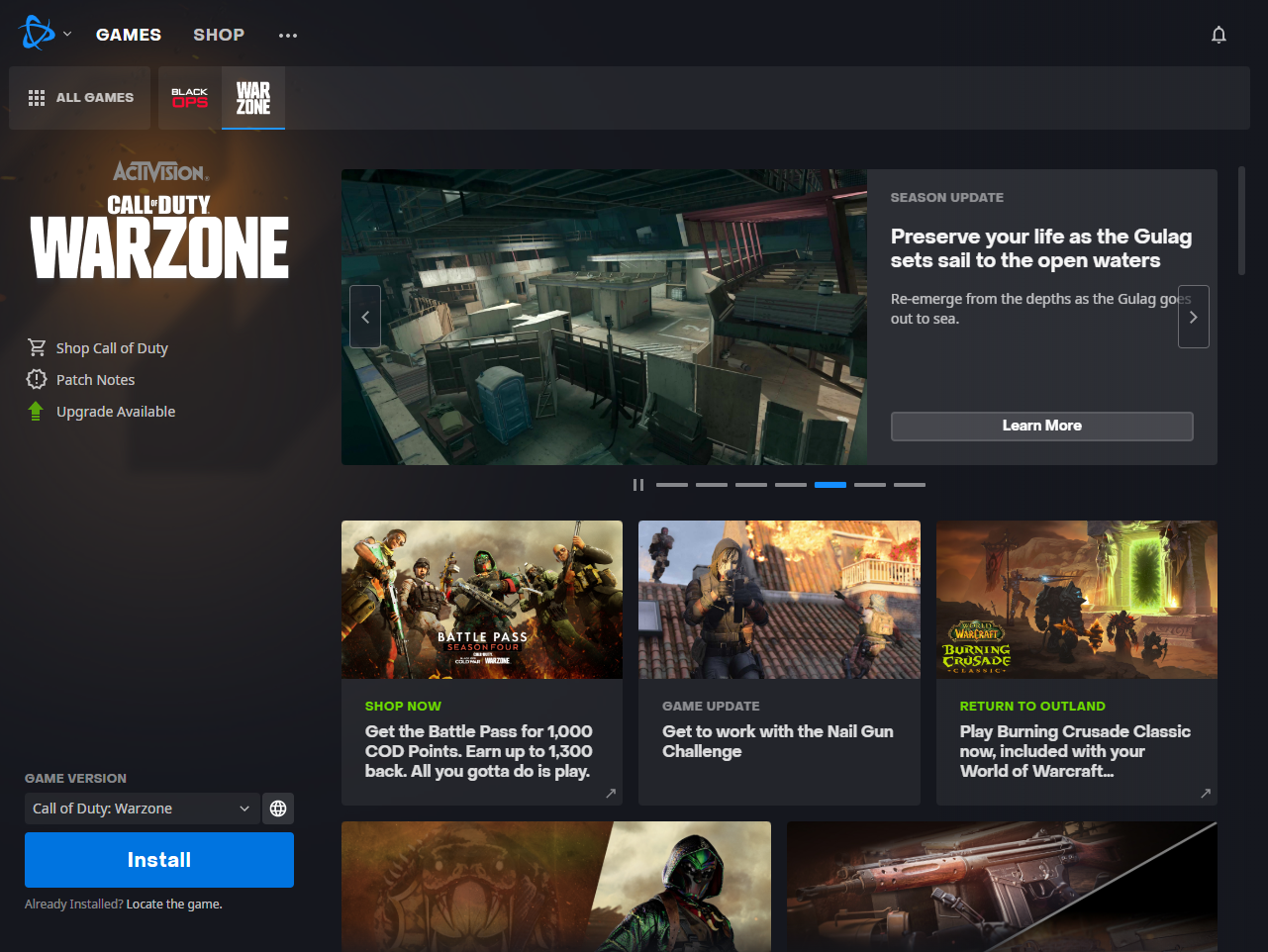Open the Play Burning Crusade Classic headline
Screen dimensions: 1268x952
[x=1075, y=751]
